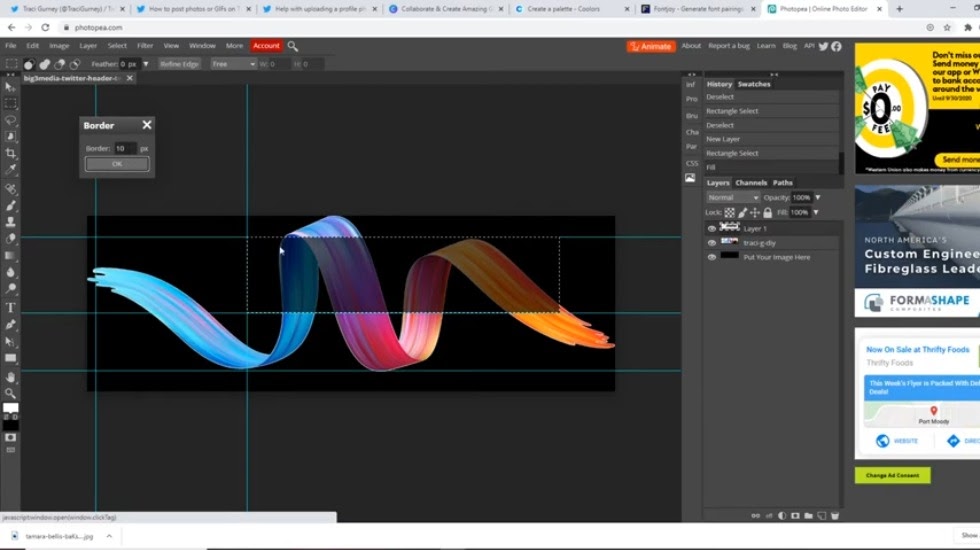Viewport: 980px width, 550px height.
Task: Click the add raster mask icon
Action: pyautogui.click(x=795, y=516)
